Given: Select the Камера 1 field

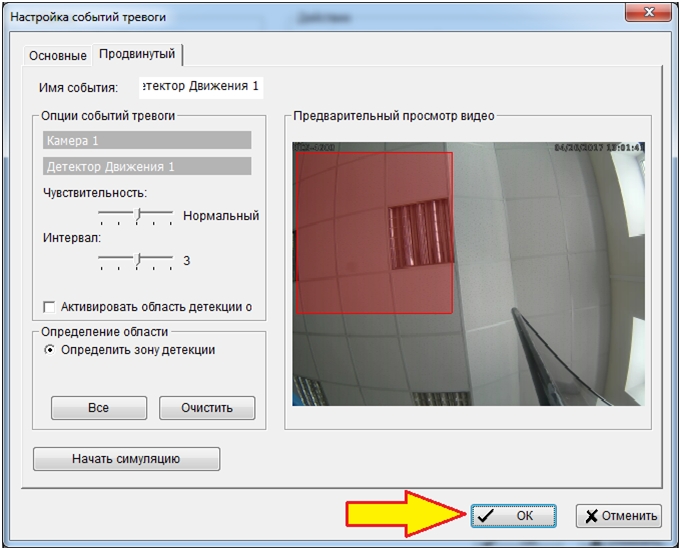Looking at the screenshot, I should 147,141.
